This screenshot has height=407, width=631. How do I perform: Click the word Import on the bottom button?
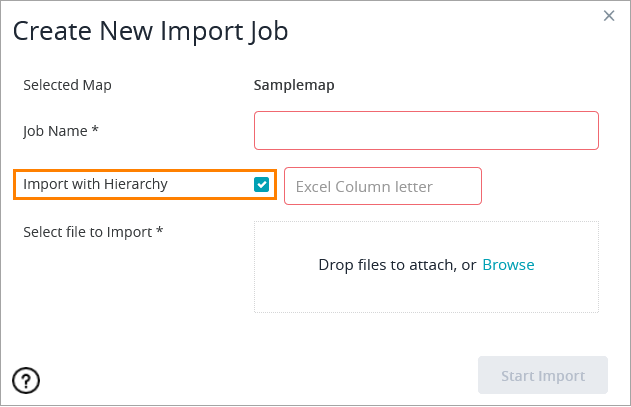tap(562, 376)
